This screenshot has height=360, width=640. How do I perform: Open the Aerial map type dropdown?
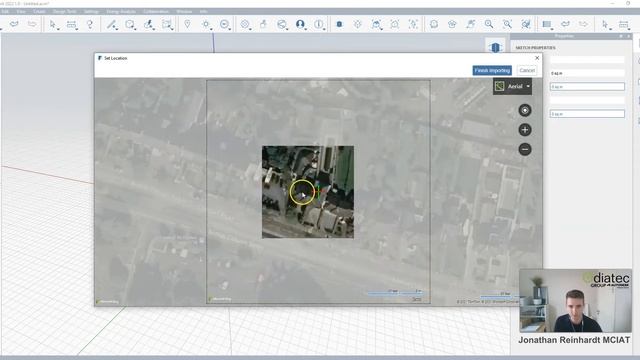tap(512, 87)
